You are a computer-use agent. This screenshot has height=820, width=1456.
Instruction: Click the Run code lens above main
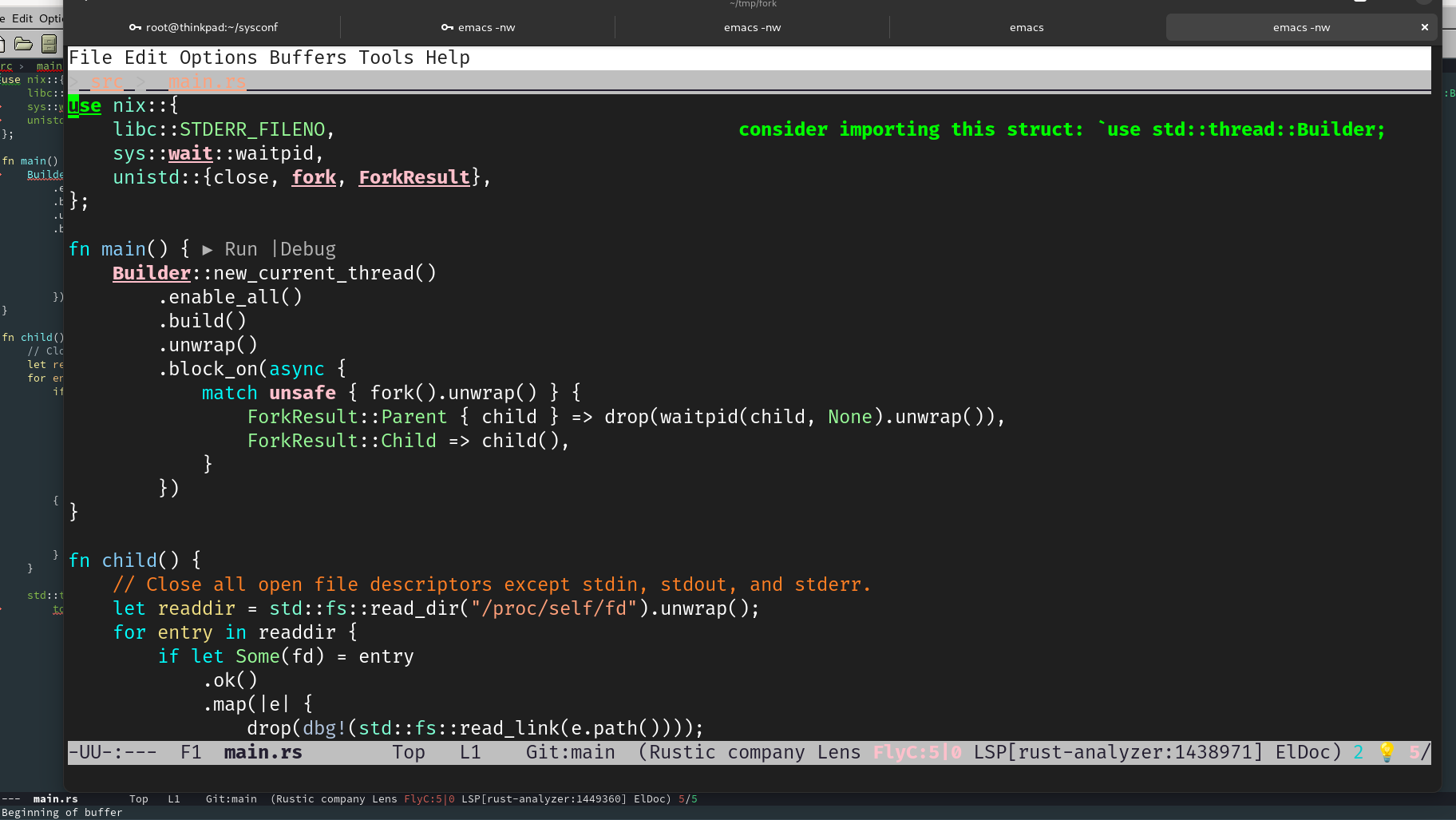(230, 249)
